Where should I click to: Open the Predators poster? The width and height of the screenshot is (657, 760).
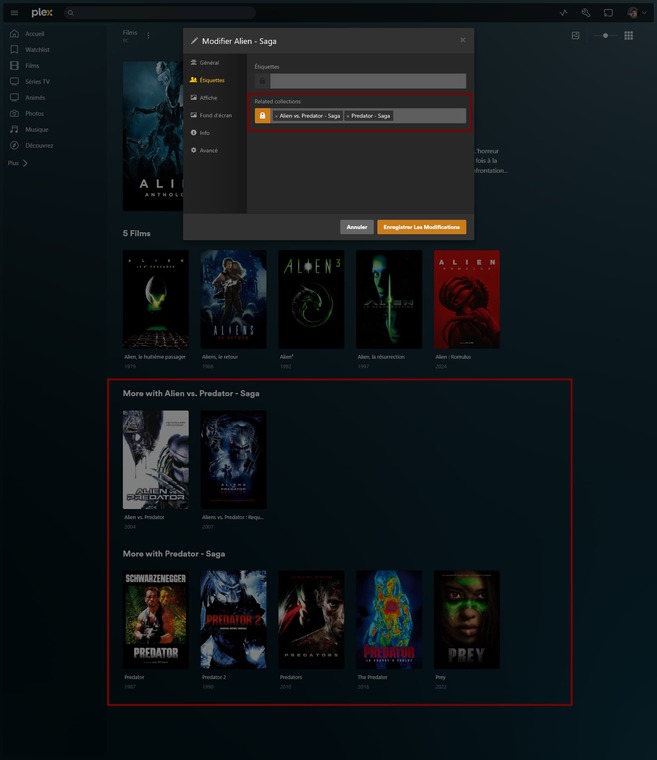(311, 619)
